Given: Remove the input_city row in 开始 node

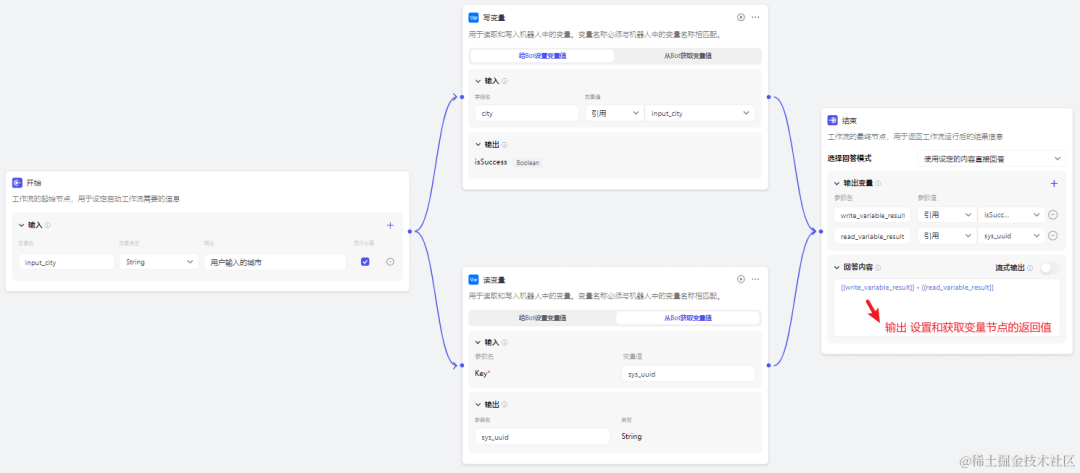Looking at the screenshot, I should tap(390, 262).
